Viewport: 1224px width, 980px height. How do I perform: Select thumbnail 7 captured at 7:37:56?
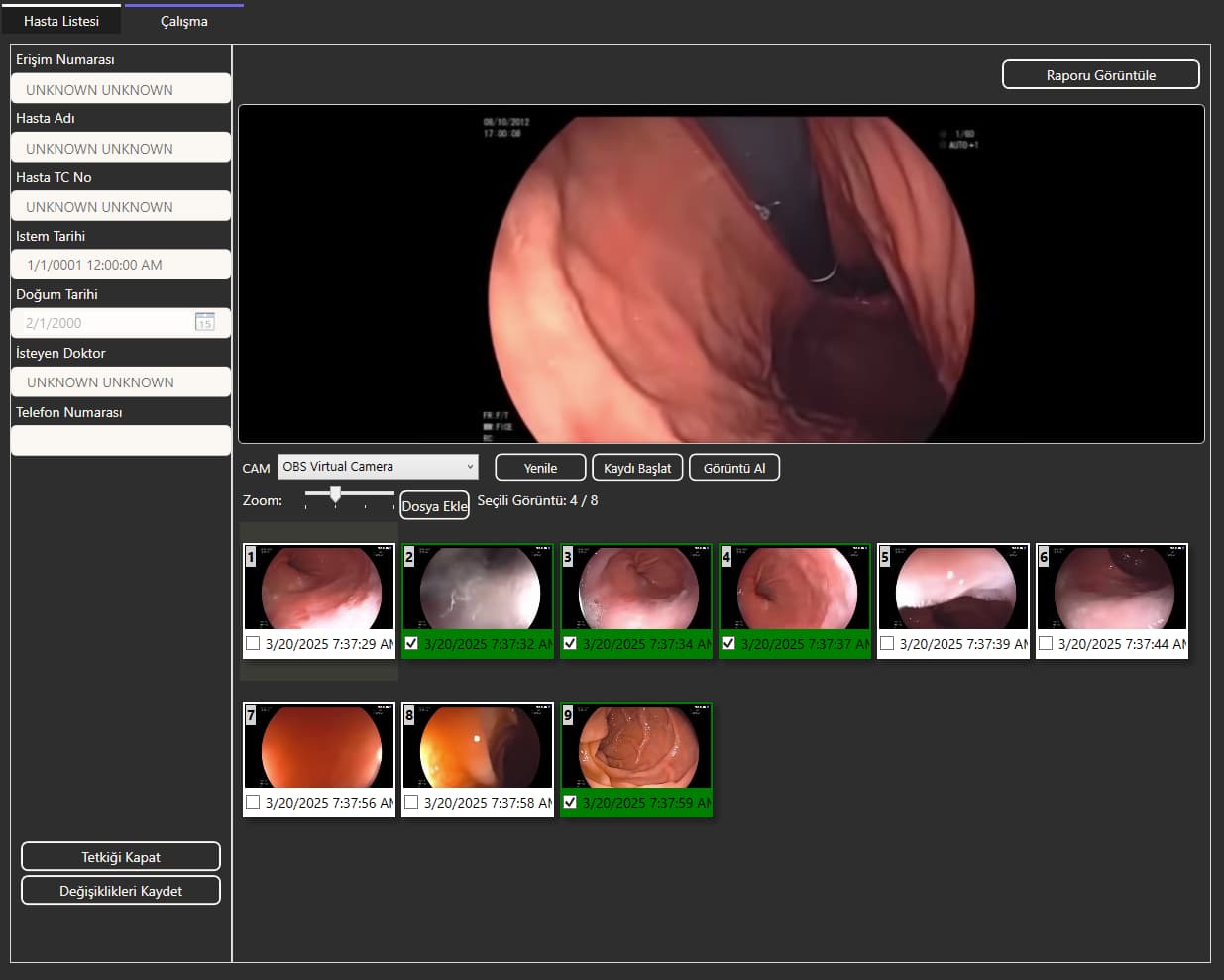tap(320, 746)
